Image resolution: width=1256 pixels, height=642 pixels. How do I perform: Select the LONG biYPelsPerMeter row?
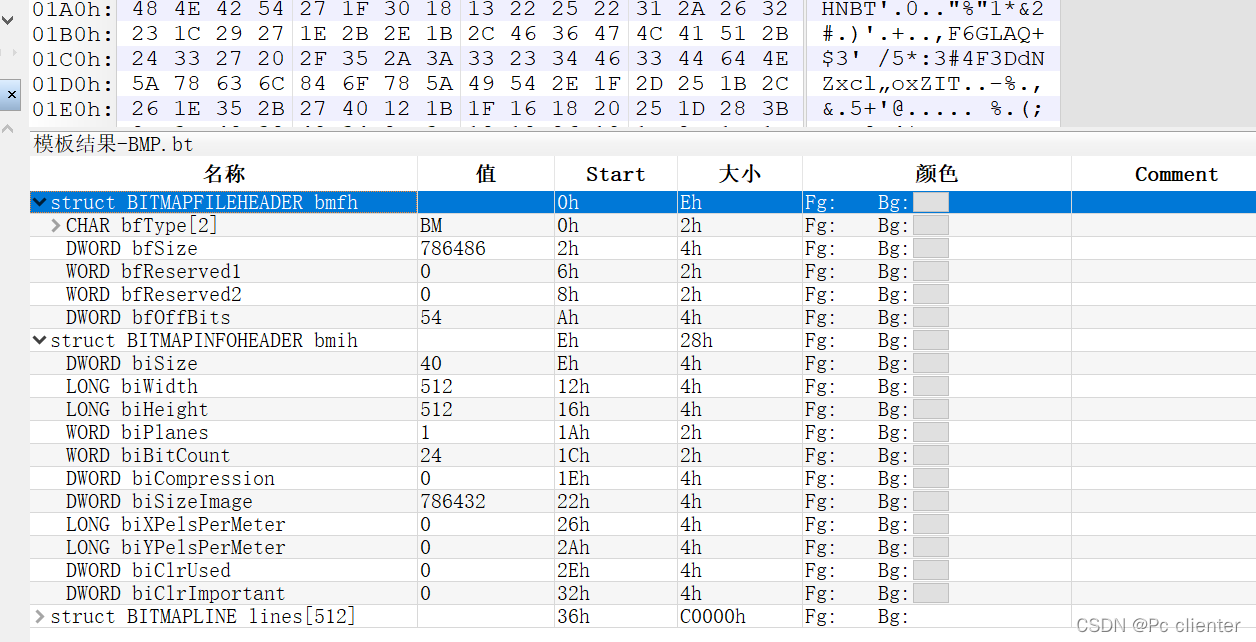coord(643,547)
